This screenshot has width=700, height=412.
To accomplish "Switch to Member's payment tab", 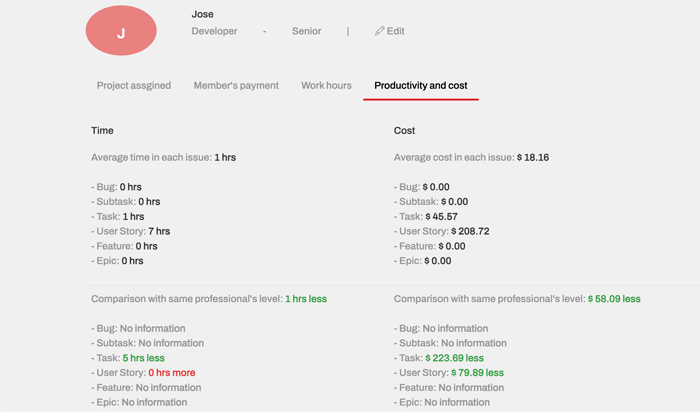I will 236,85.
